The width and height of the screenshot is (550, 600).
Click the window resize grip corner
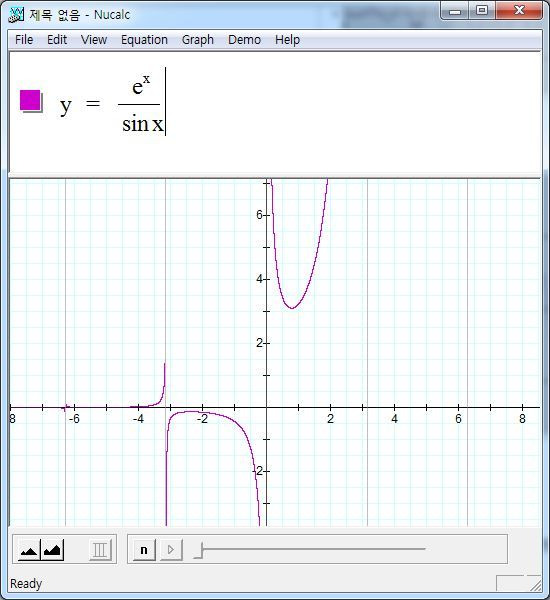point(535,584)
